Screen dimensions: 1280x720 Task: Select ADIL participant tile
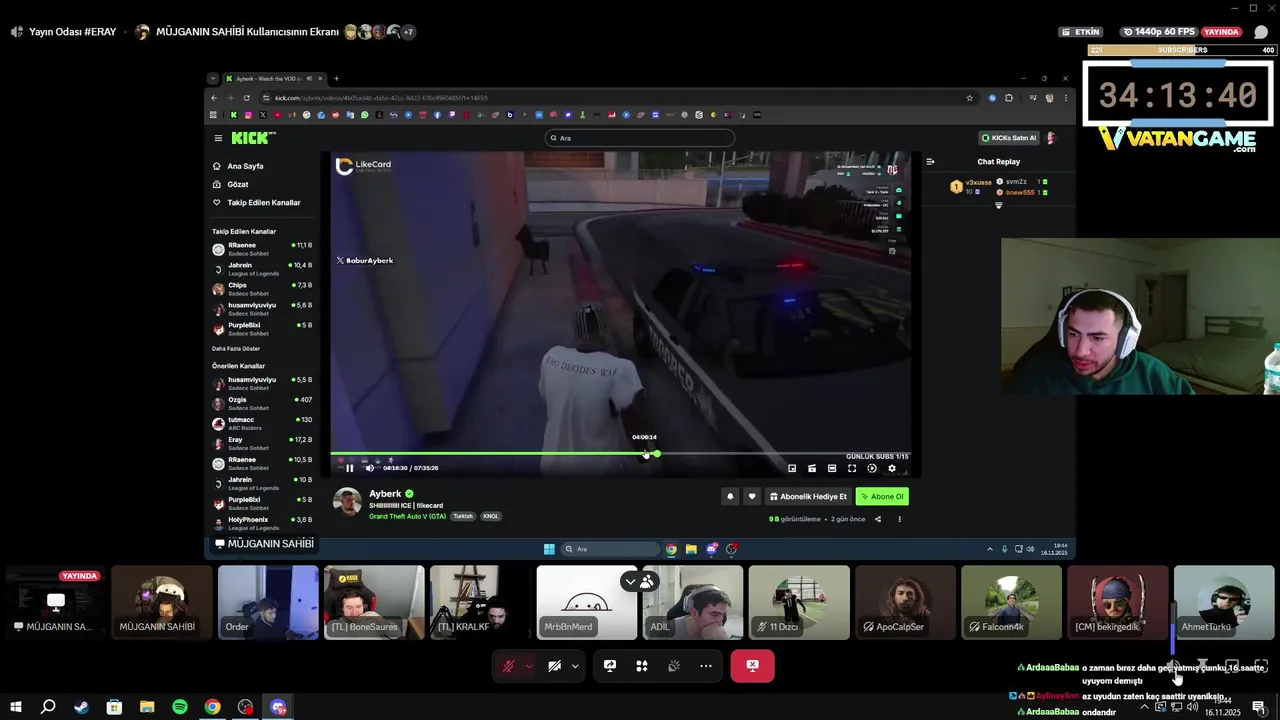click(x=693, y=603)
